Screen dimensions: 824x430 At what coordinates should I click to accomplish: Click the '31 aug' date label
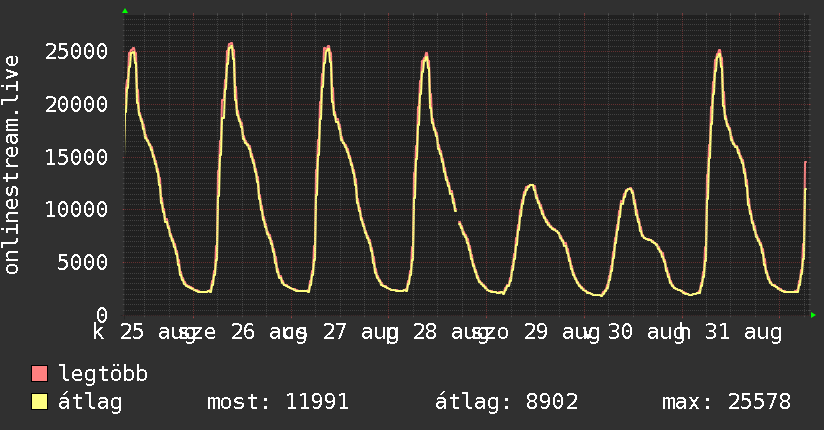[743, 332]
